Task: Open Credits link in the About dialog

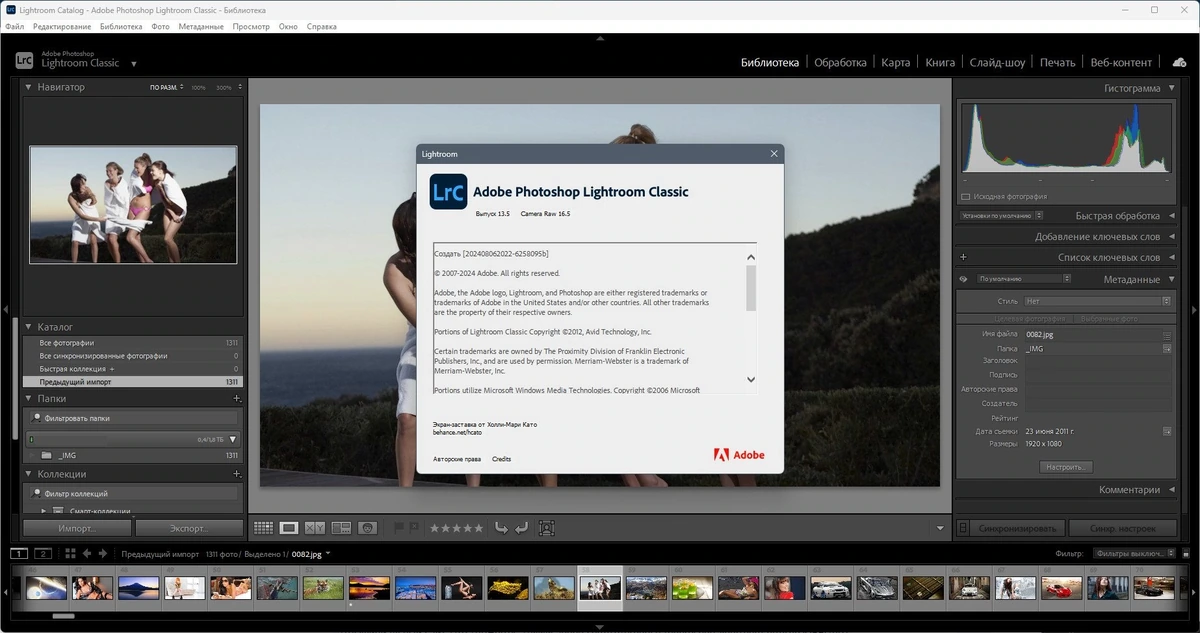Action: pyautogui.click(x=501, y=459)
